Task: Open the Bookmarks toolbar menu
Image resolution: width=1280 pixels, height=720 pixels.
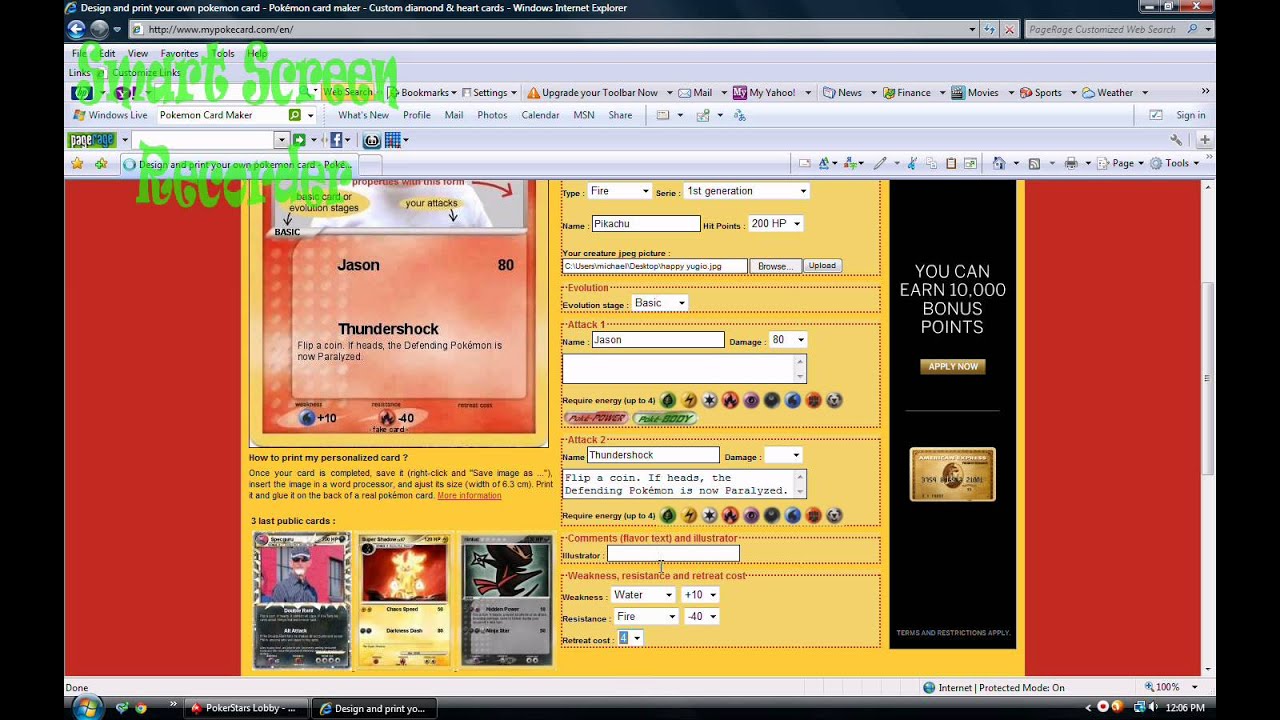Action: click(427, 93)
